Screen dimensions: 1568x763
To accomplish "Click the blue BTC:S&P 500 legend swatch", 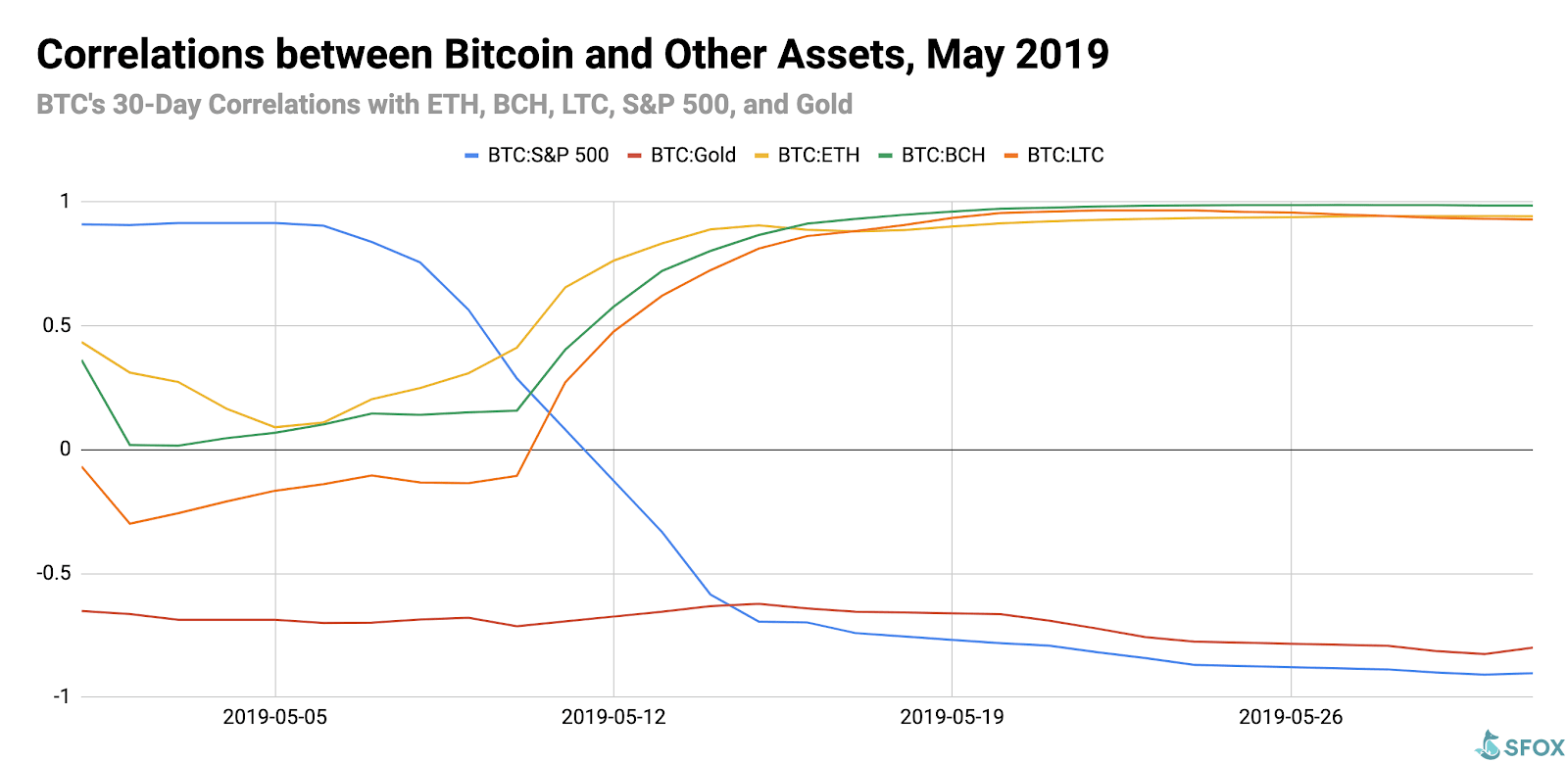I will [x=471, y=156].
